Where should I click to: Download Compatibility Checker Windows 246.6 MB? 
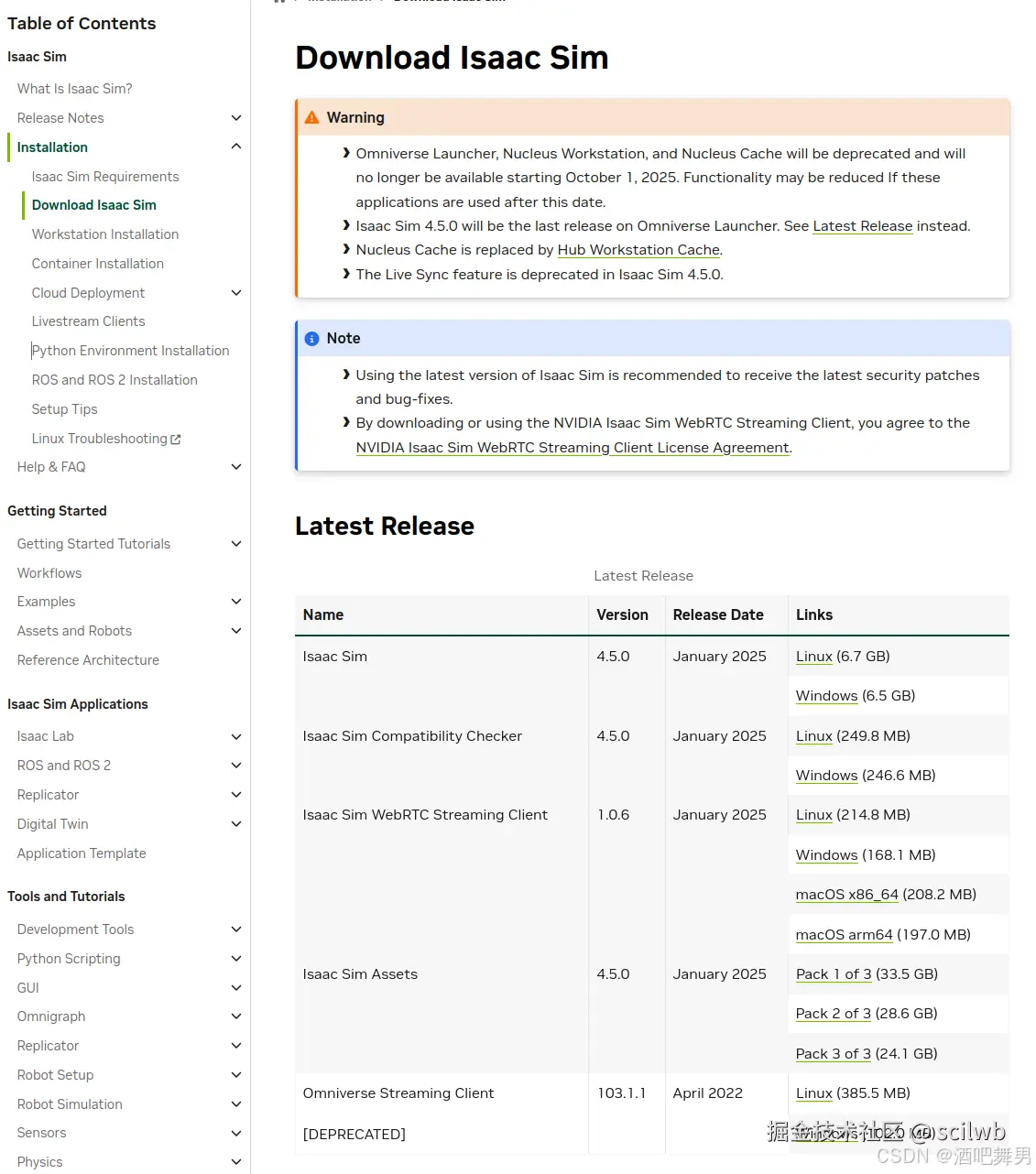click(x=826, y=776)
